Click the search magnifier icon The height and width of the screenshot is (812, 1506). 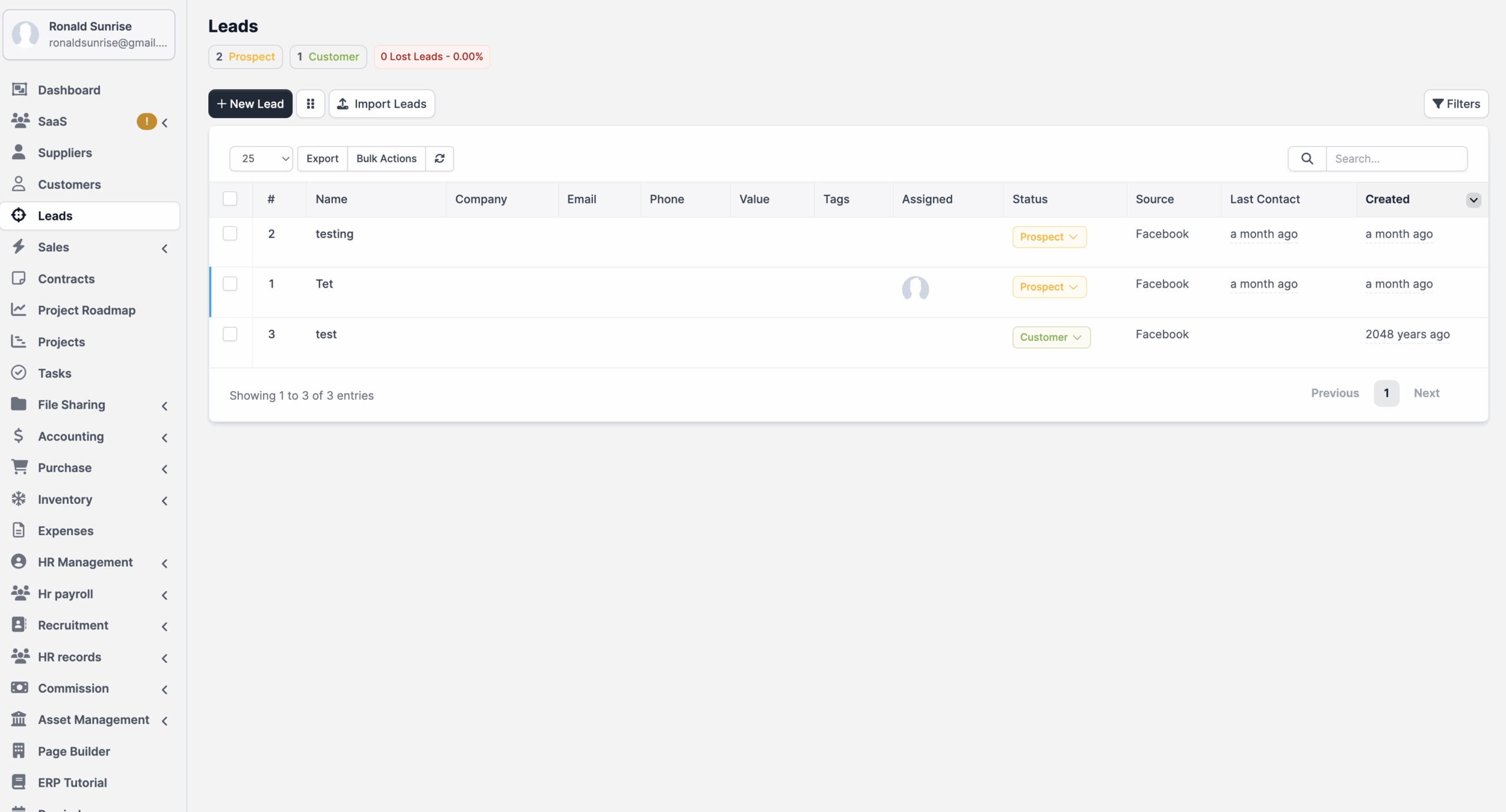1307,159
